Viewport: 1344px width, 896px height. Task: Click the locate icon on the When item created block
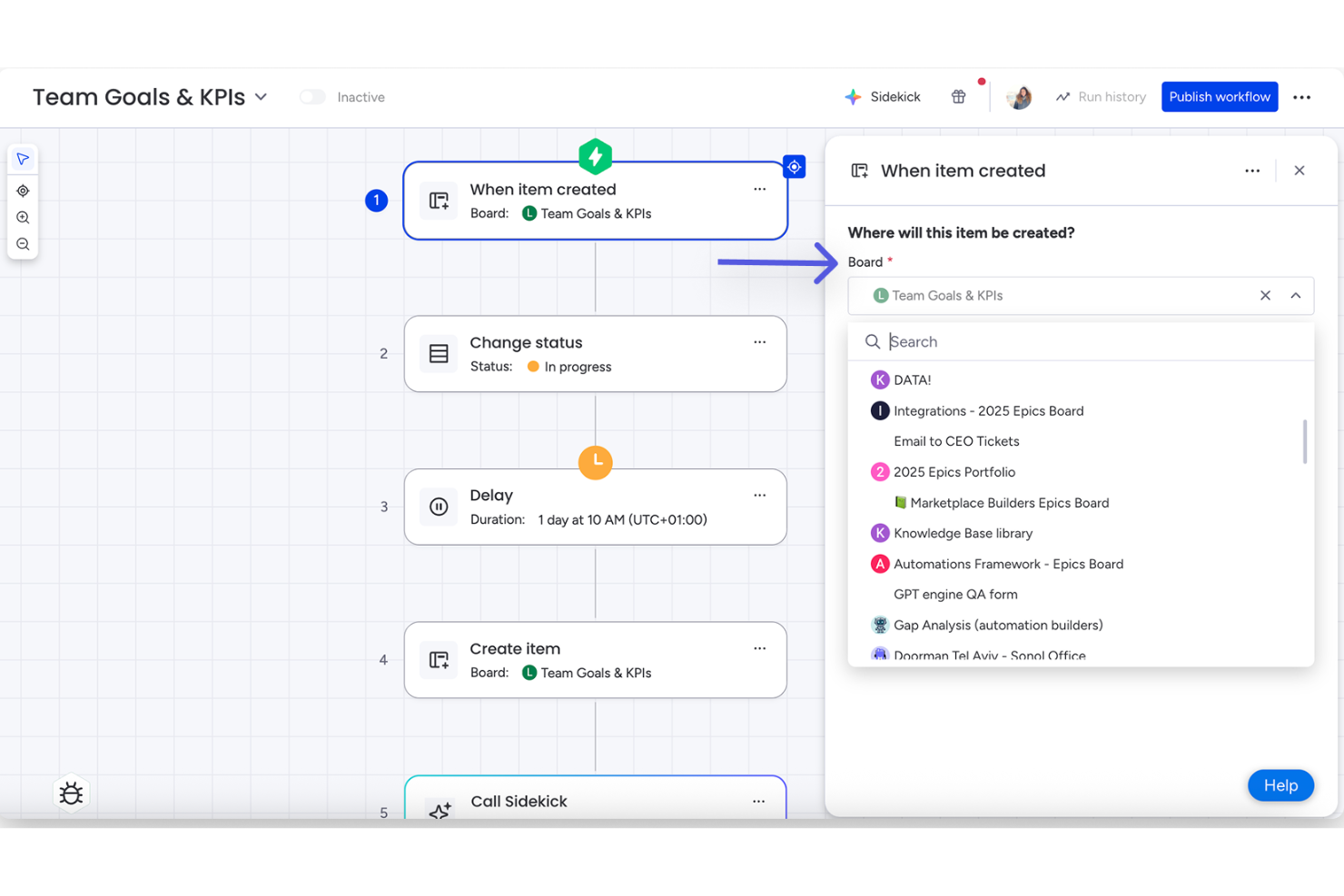point(794,166)
